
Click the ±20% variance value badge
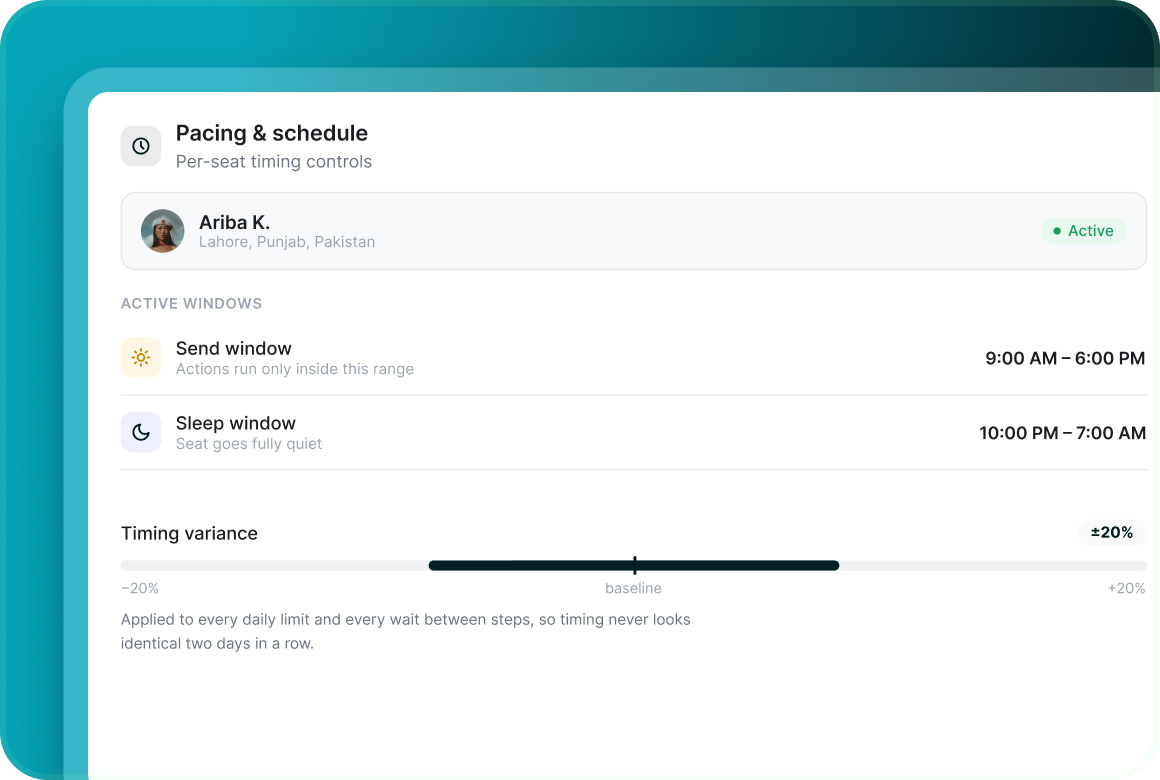(1112, 532)
